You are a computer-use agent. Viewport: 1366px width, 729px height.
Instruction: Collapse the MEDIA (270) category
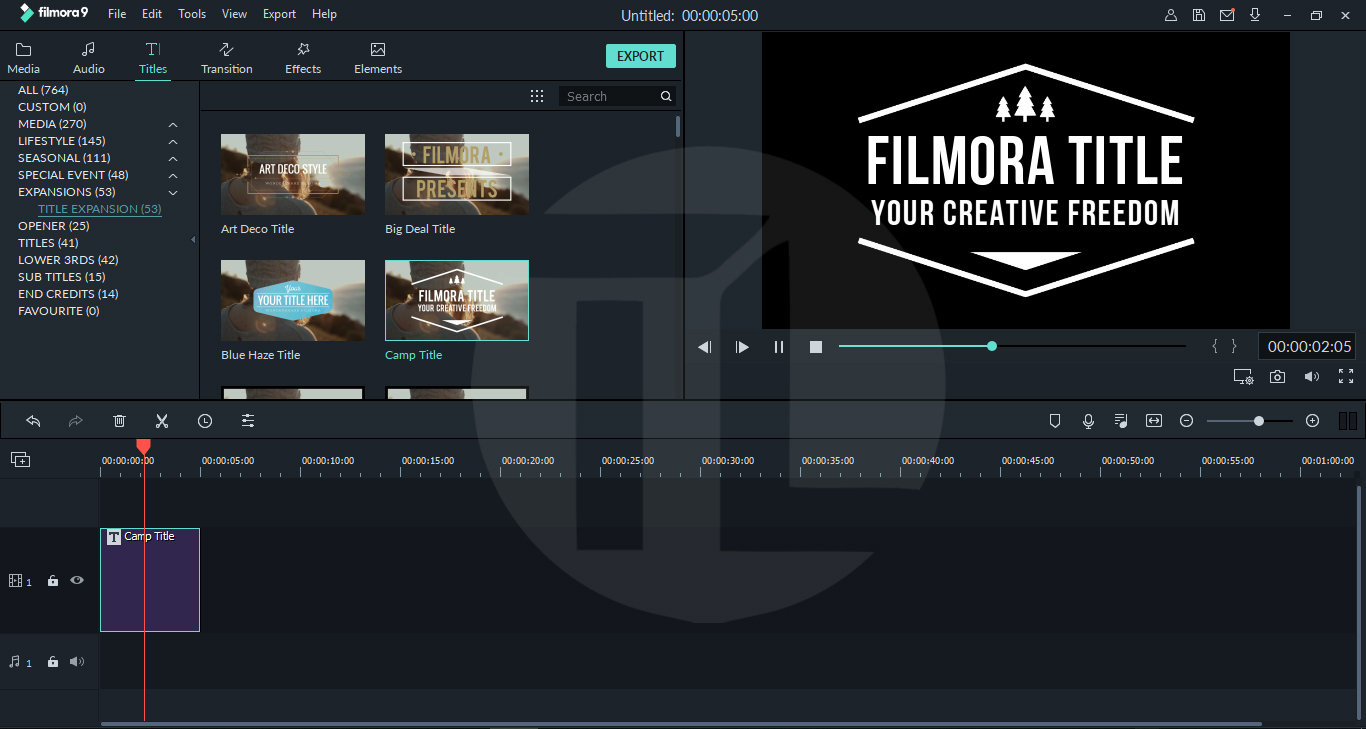[173, 124]
